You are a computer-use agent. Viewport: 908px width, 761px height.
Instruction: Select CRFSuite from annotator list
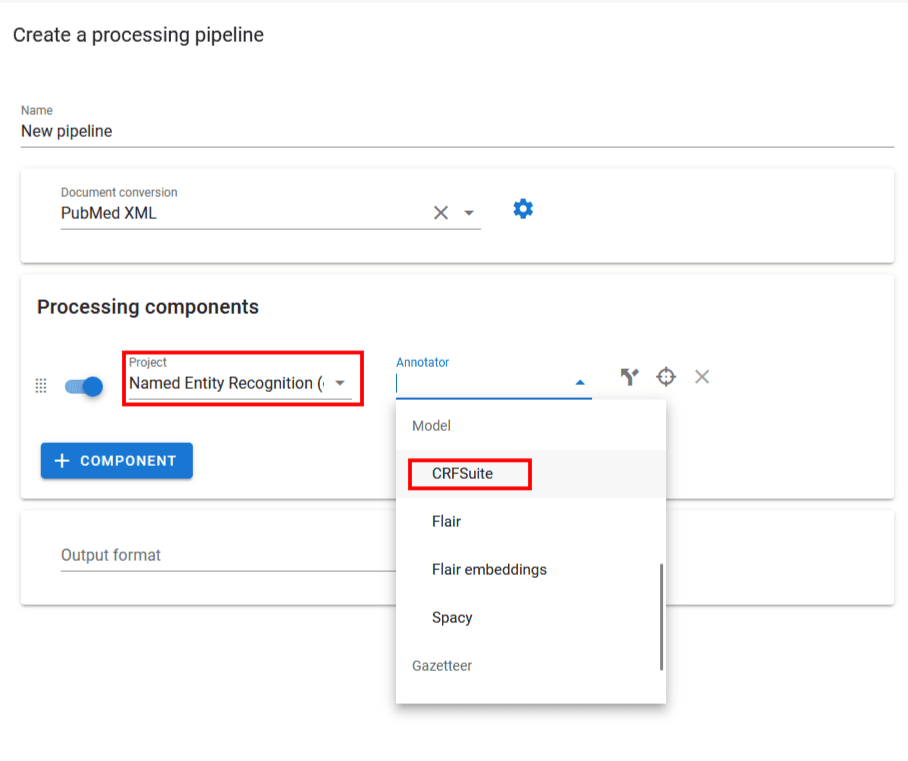tap(463, 473)
